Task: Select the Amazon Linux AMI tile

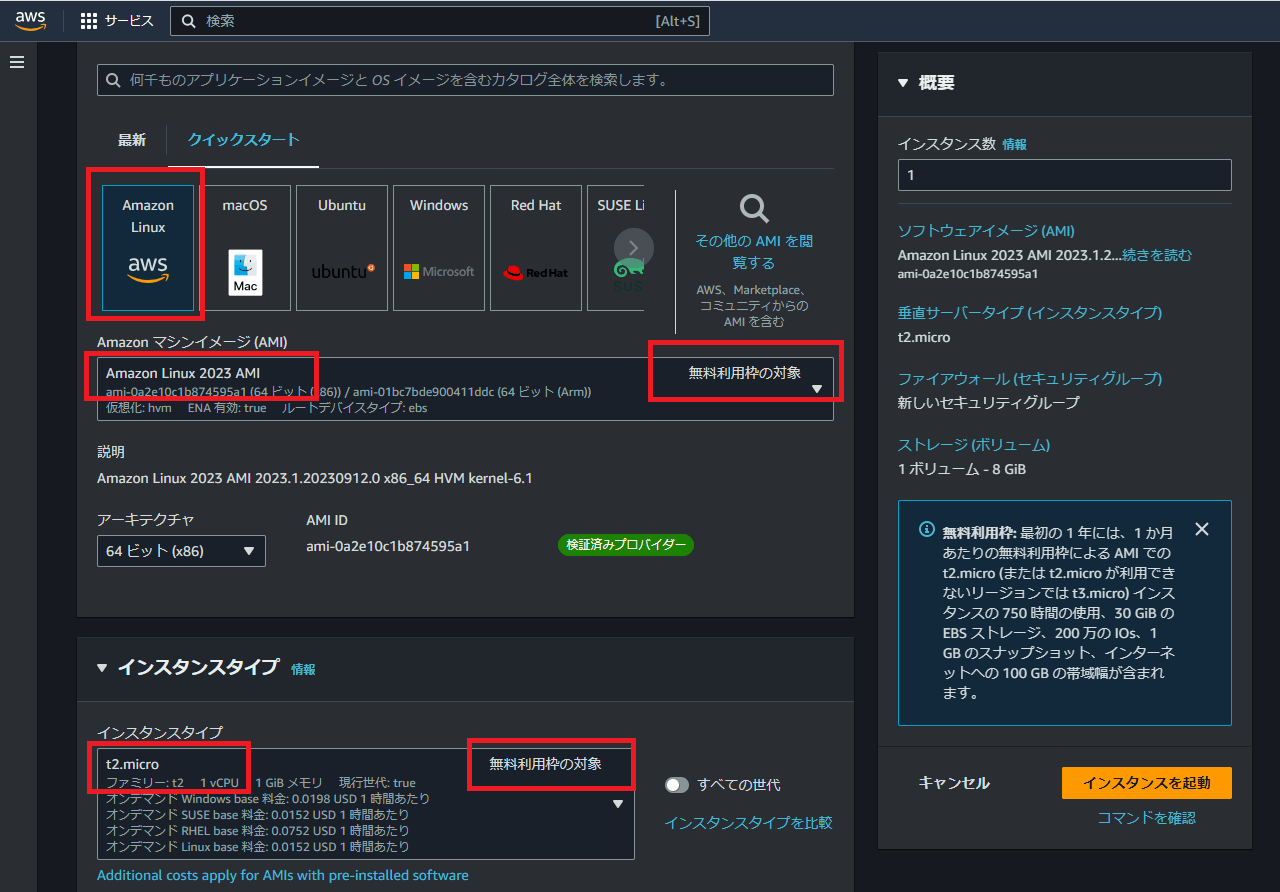Action: pyautogui.click(x=148, y=248)
